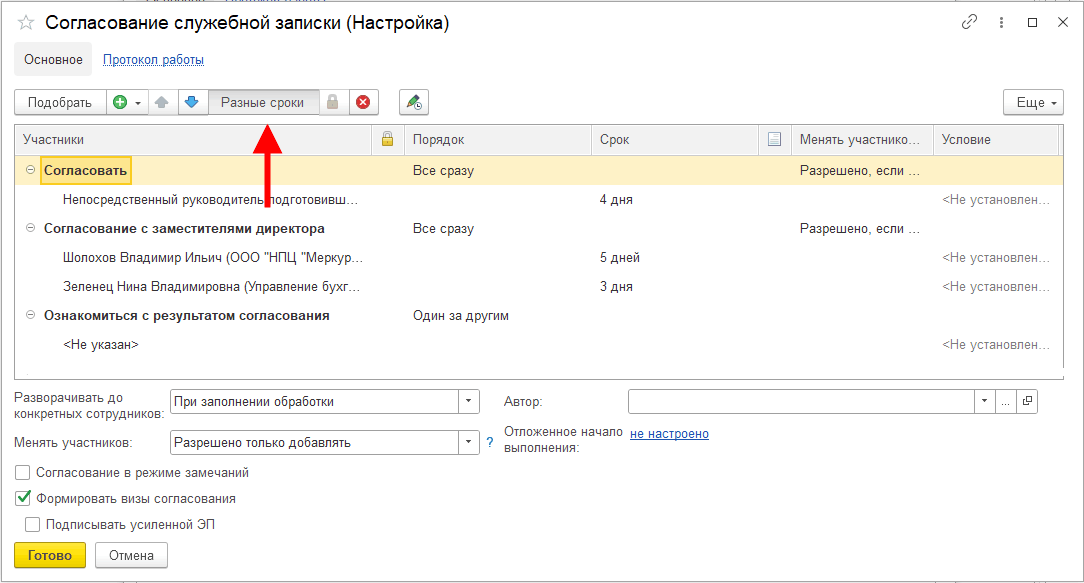The width and height of the screenshot is (1084, 583).
Task: Move item up with the up arrow
Action: pyautogui.click(x=162, y=102)
